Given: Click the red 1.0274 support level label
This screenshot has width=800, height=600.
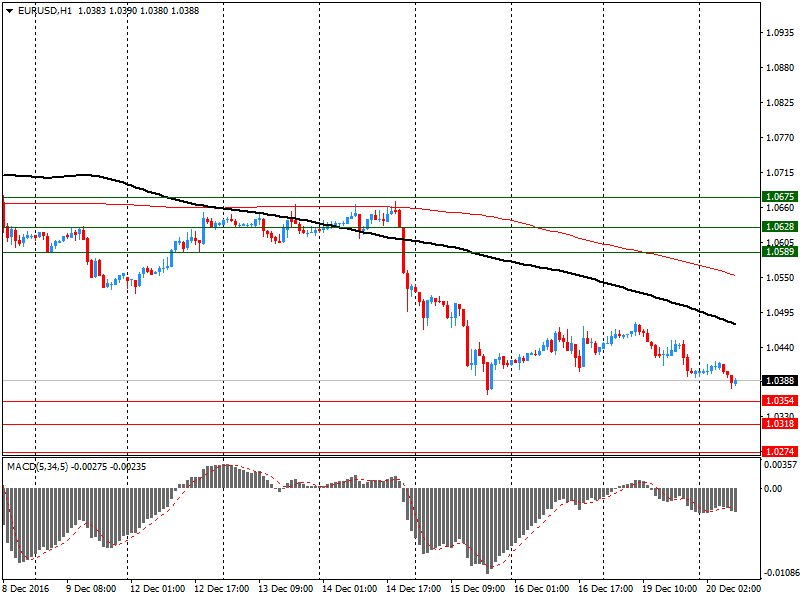Looking at the screenshot, I should click(x=780, y=452).
